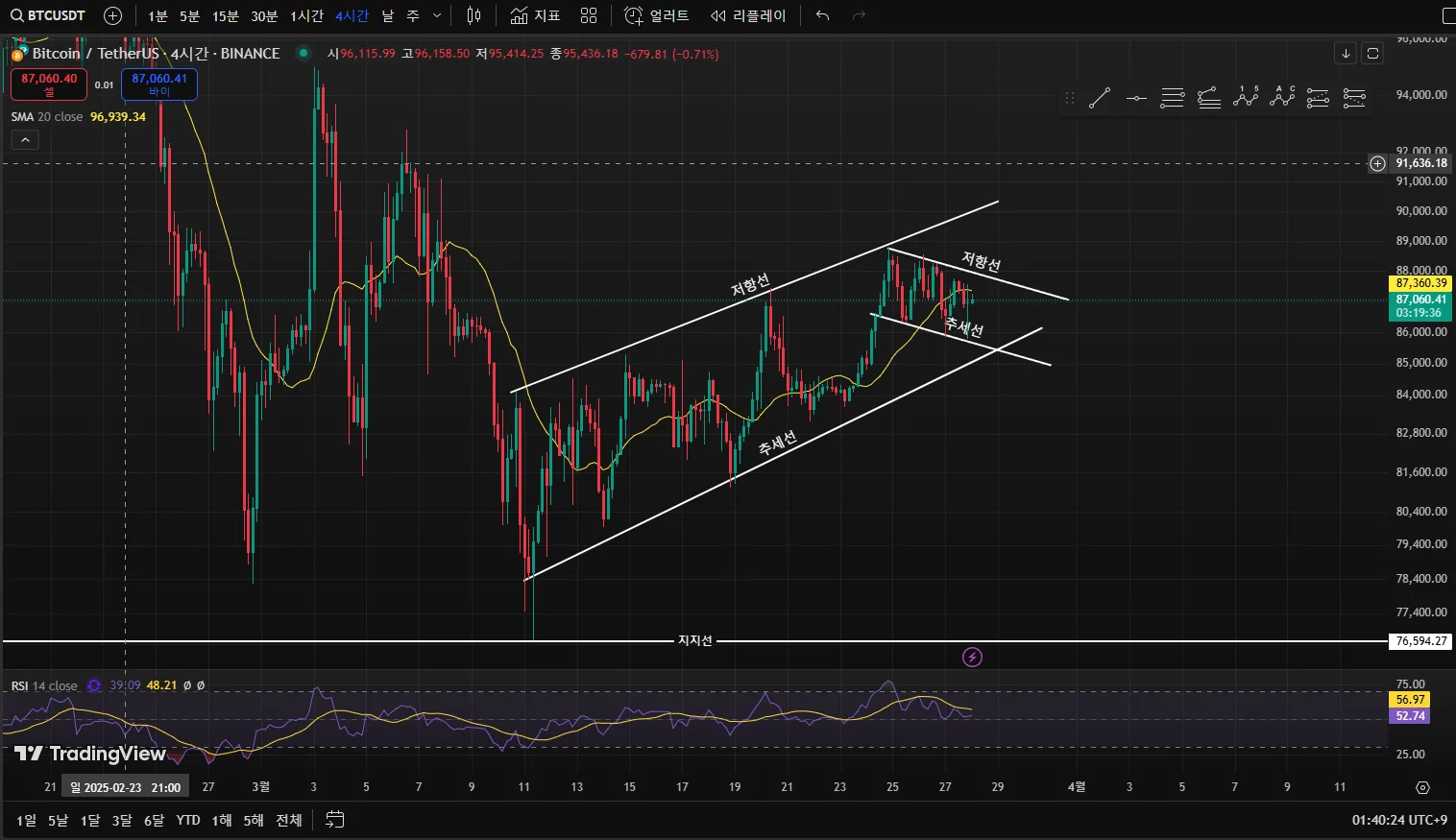Screen dimensions: 1456x840
Task: Click the purple RSI refresh icon
Action: coord(94,685)
